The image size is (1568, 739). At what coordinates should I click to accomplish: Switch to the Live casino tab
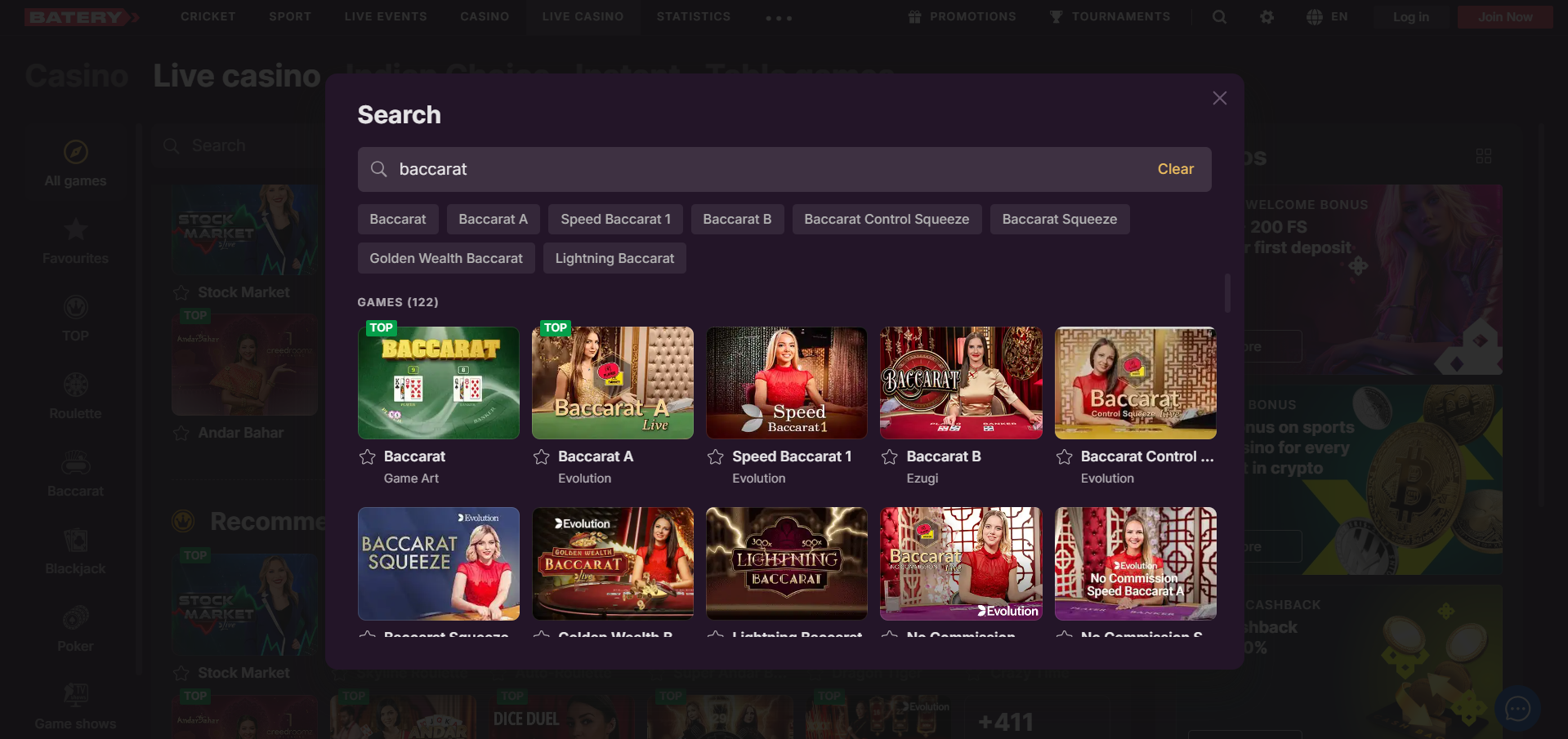coord(237,76)
